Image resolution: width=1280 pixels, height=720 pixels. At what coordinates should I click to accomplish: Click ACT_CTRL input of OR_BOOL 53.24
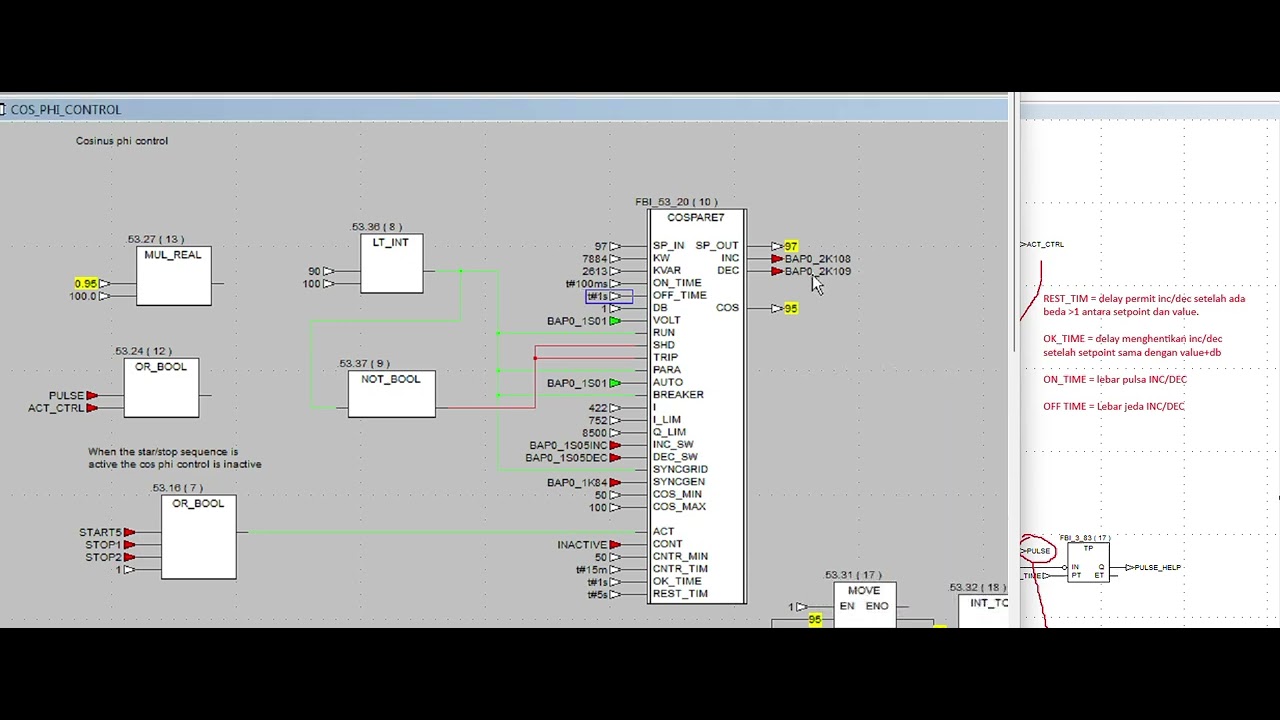[56, 408]
